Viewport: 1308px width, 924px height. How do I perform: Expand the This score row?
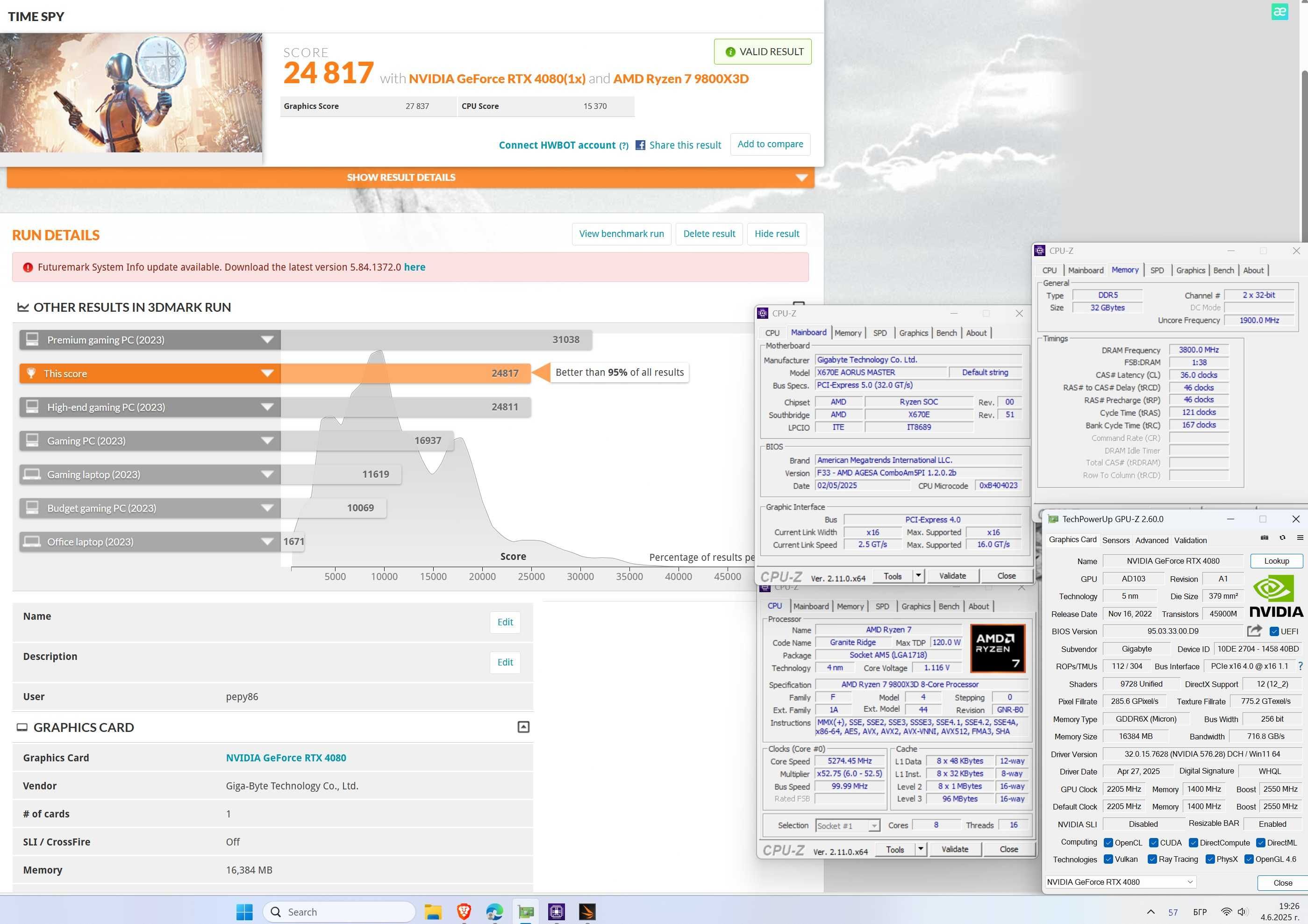(267, 373)
